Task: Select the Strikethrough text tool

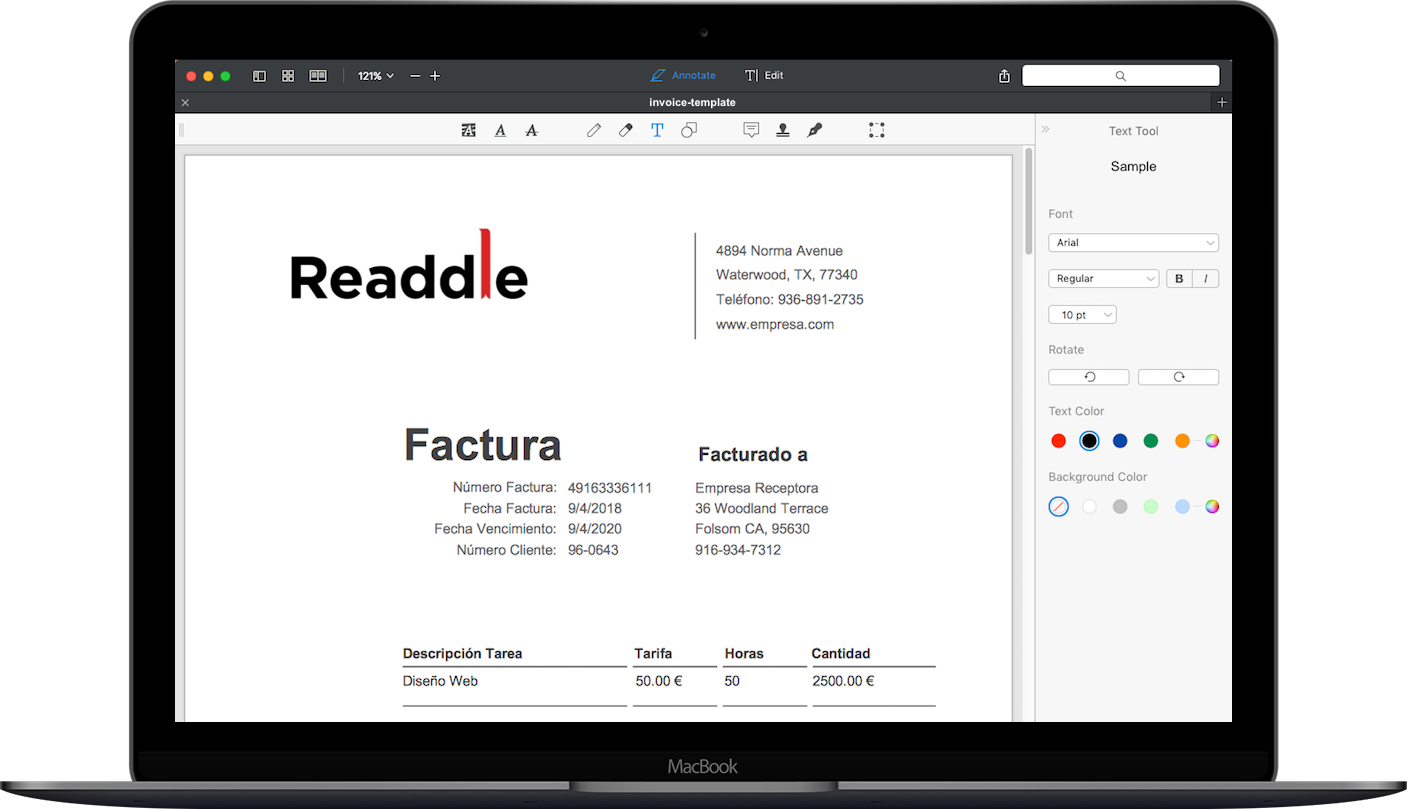Action: (x=532, y=130)
